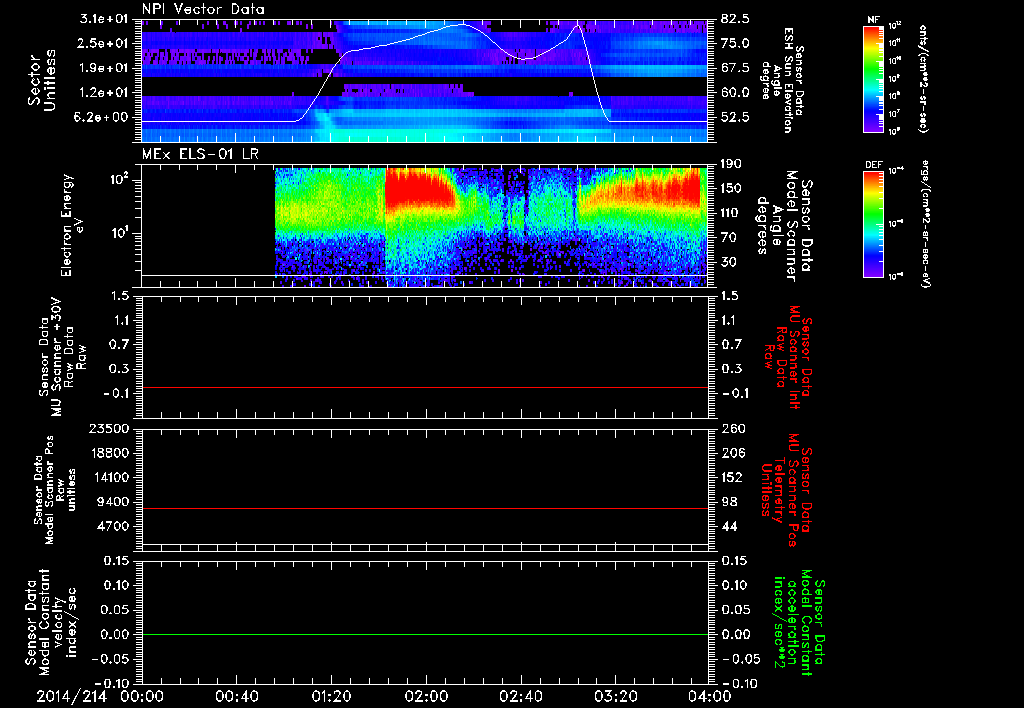Click the '1.2e+01' sector tick value
This screenshot has width=1024, height=708.
point(102,93)
